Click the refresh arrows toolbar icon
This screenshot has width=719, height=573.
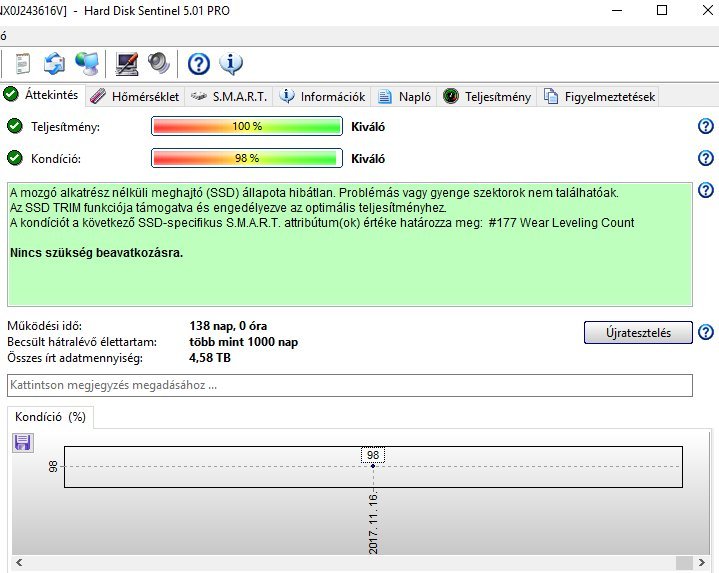54,64
